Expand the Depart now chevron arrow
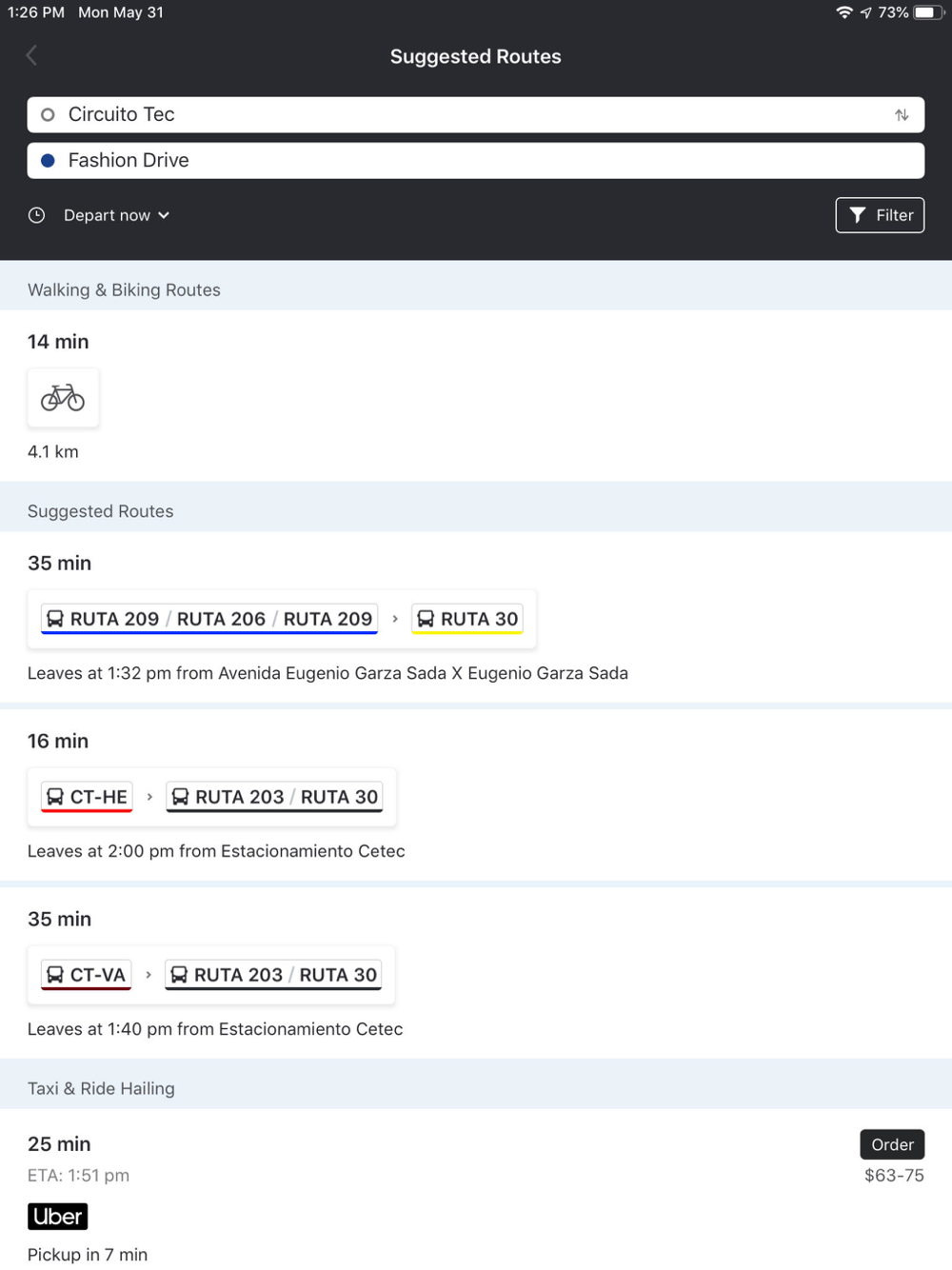This screenshot has height=1270, width=952. point(164,215)
